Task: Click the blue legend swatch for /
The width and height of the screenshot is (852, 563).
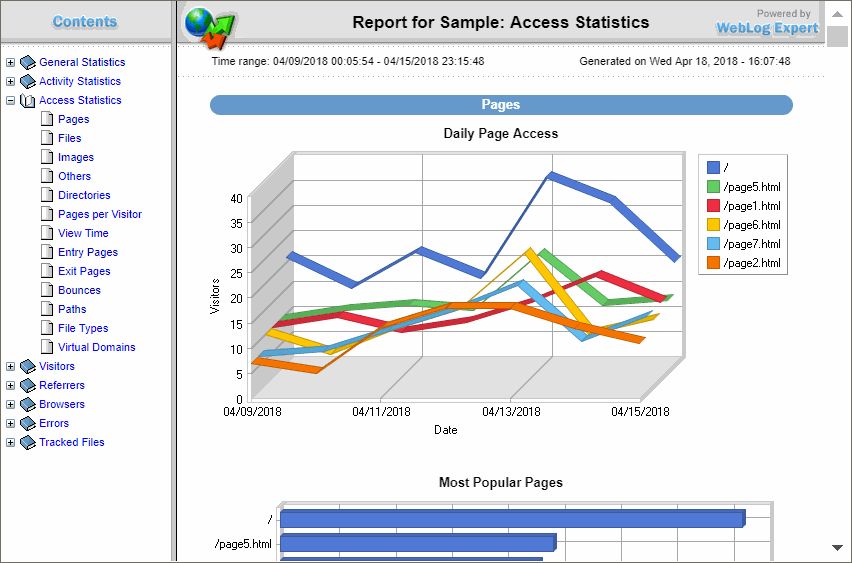Action: click(x=713, y=167)
